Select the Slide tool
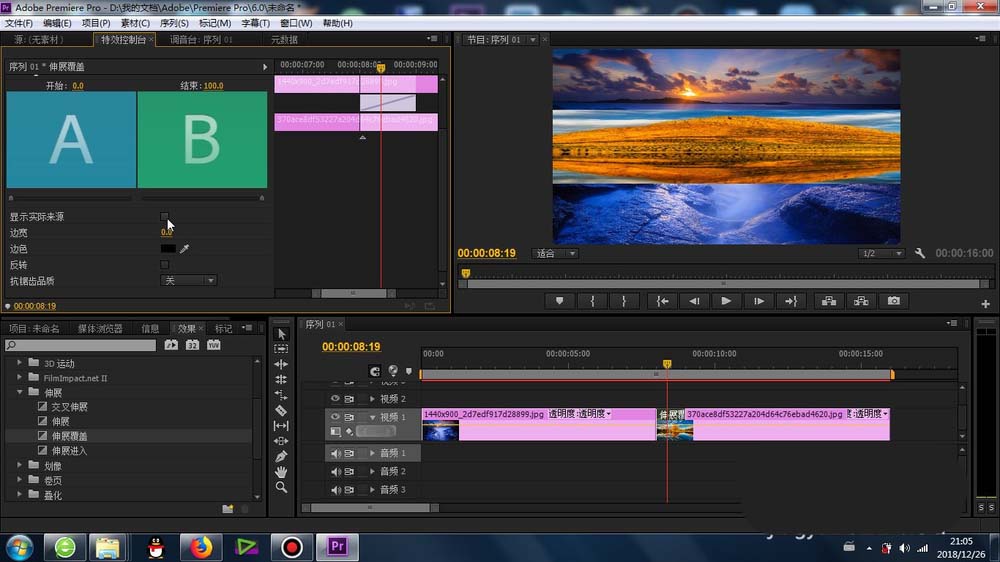The height and width of the screenshot is (562, 1000). tap(281, 441)
